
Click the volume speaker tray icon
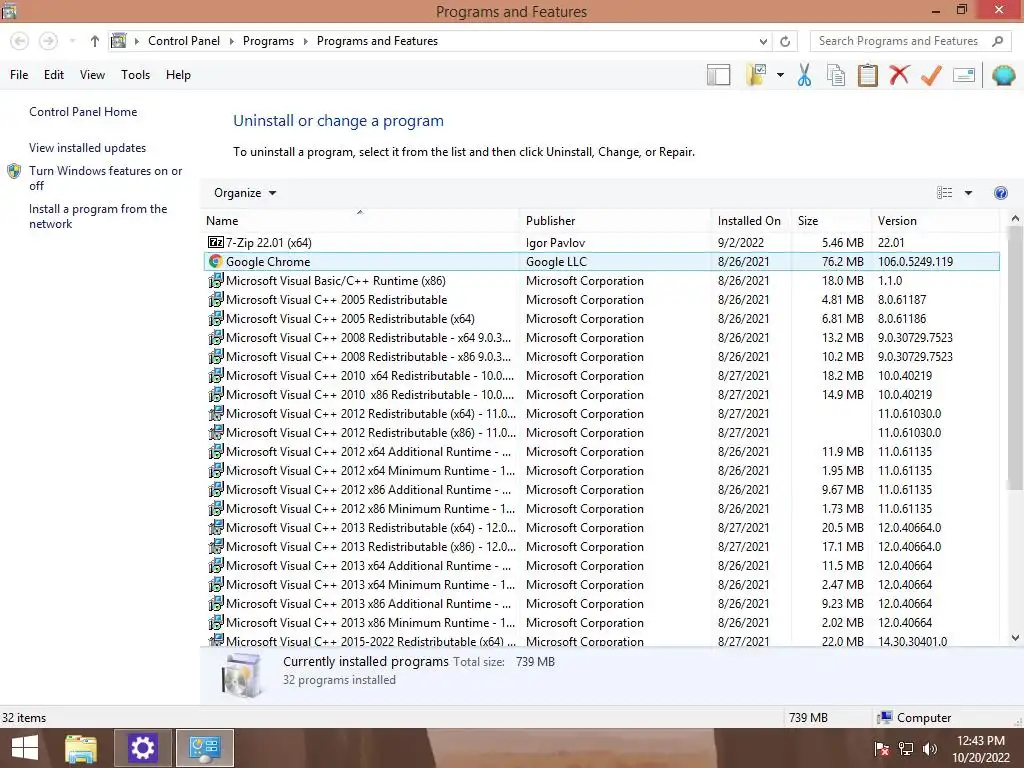(929, 749)
